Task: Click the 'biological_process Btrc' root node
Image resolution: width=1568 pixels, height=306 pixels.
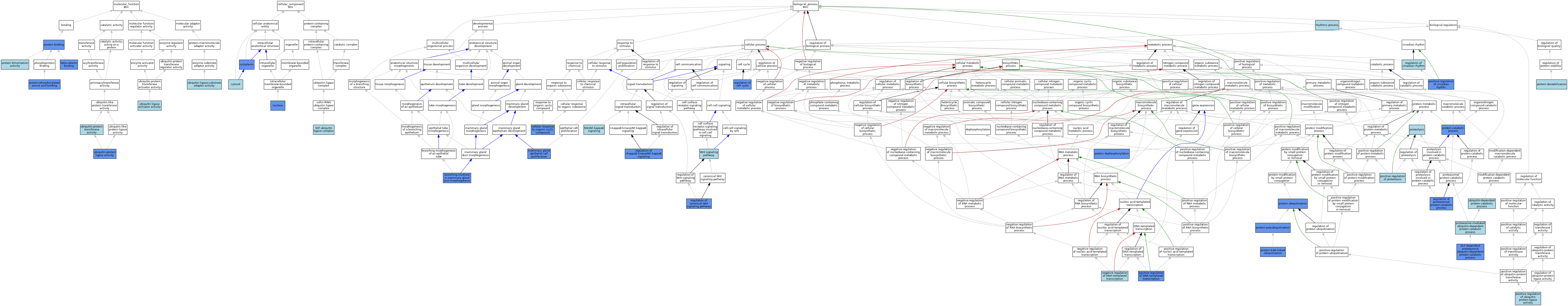Action: pos(805,6)
